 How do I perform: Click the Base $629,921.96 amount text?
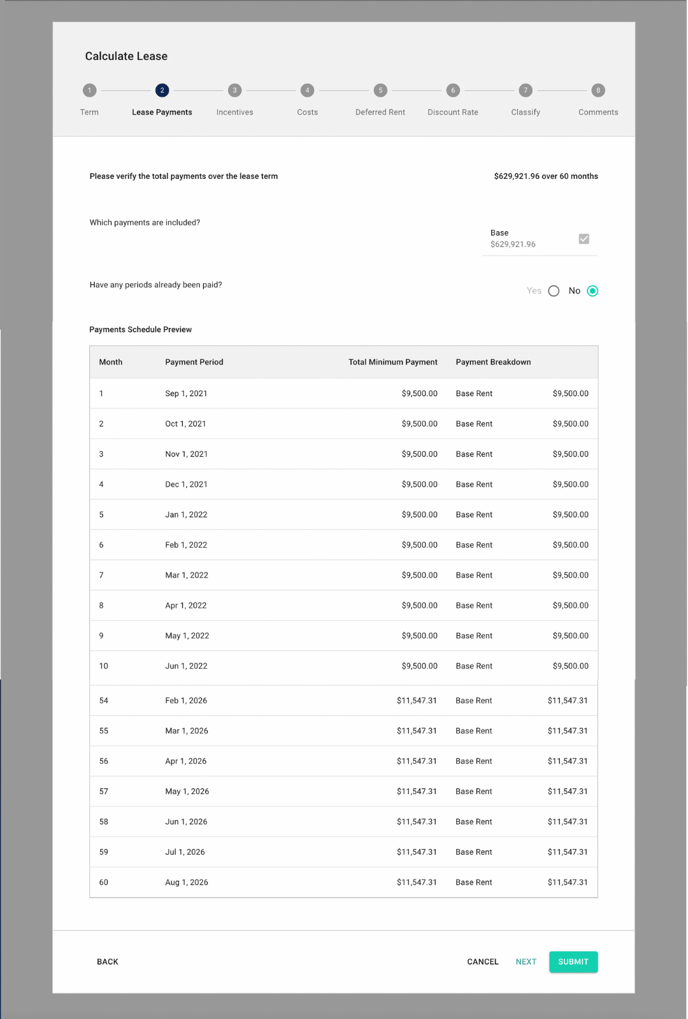(x=513, y=244)
